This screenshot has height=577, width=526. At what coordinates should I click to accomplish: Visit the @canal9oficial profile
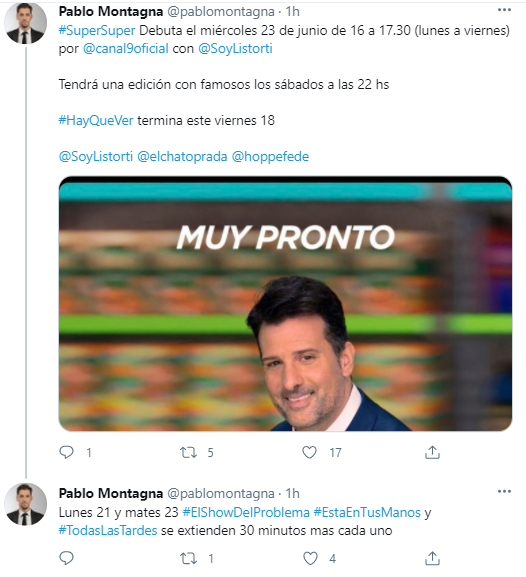point(126,49)
